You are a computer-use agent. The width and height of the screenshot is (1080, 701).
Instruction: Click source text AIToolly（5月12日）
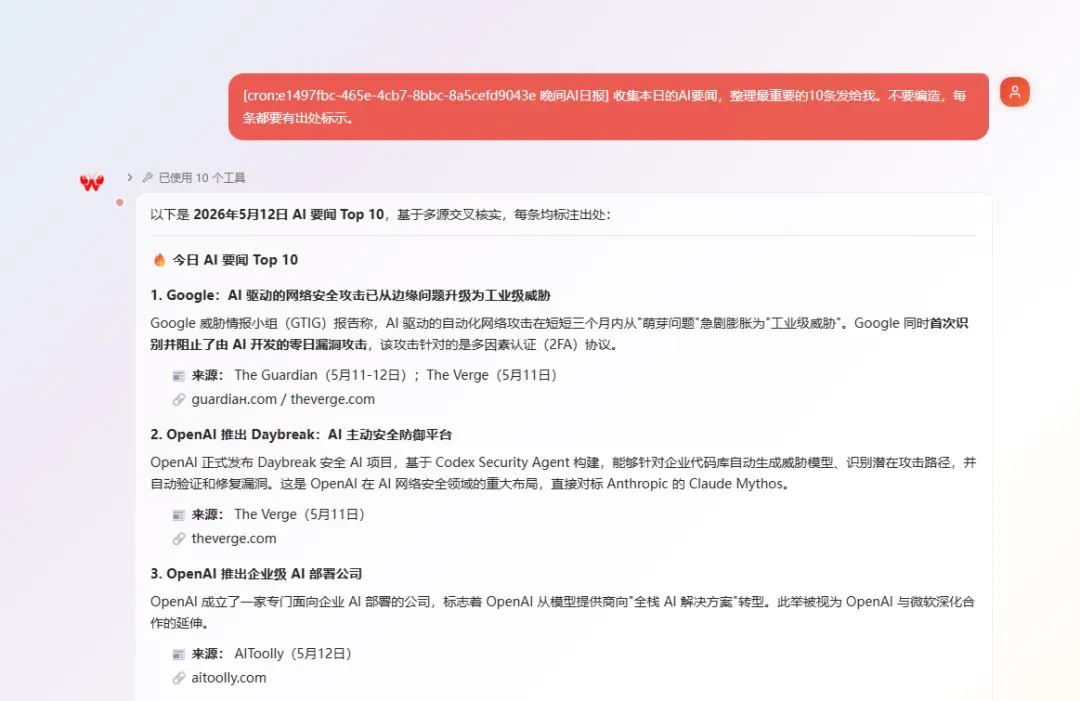[293, 653]
